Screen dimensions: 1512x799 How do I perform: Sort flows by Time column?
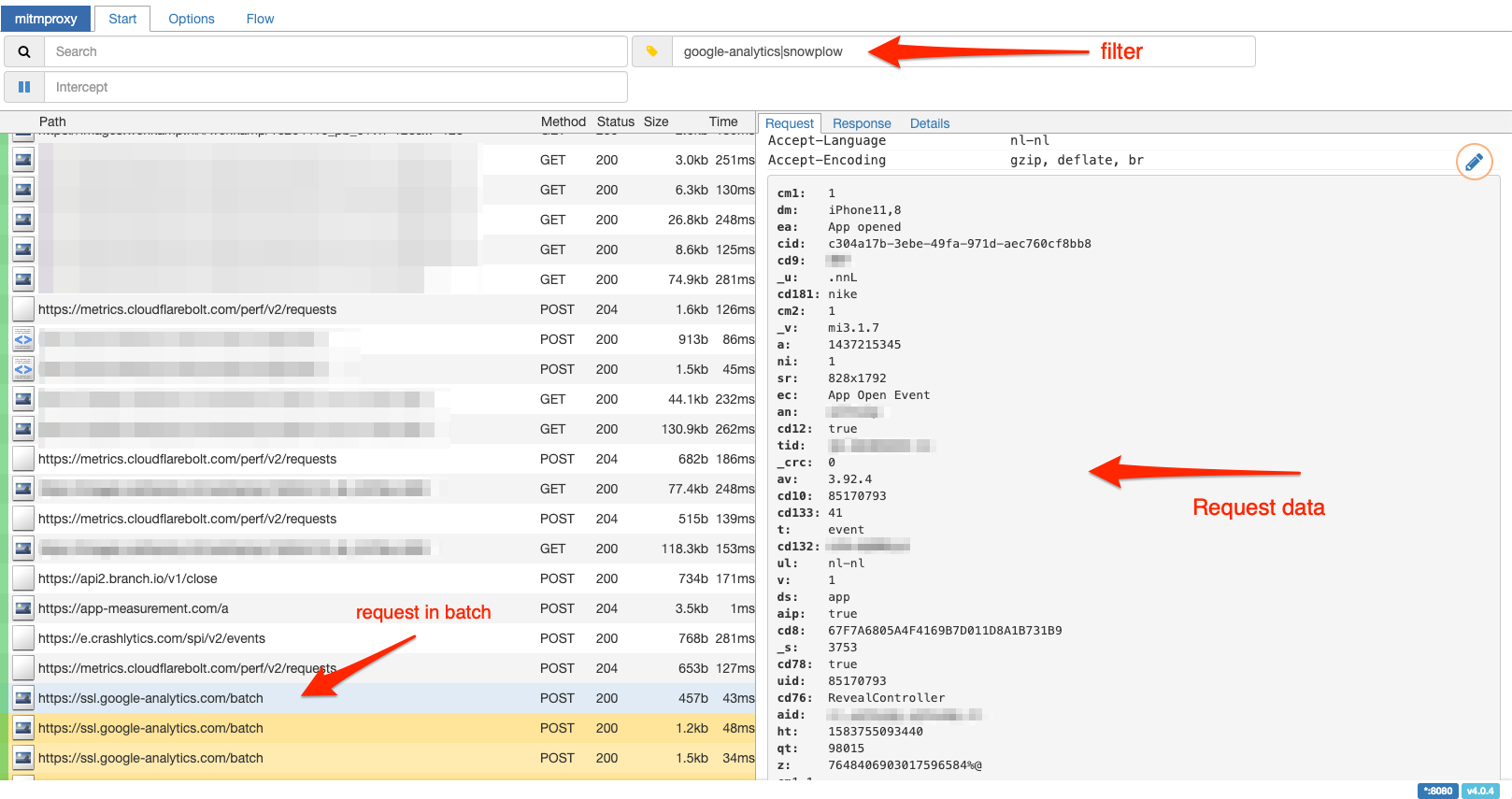723,121
